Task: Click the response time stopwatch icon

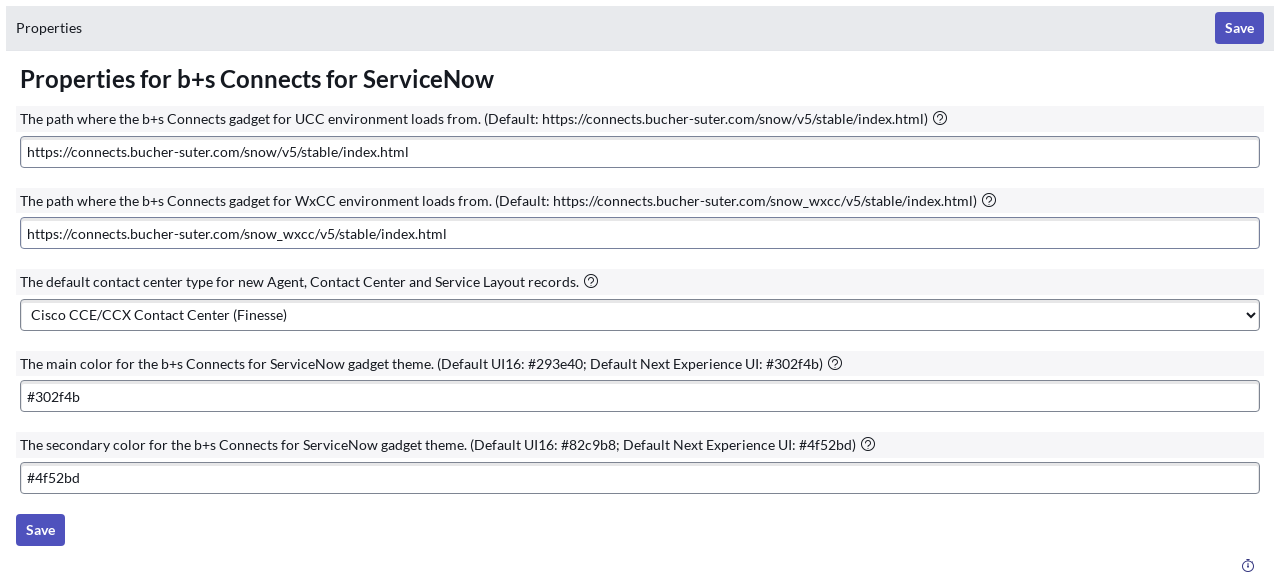Action: coord(1248,566)
